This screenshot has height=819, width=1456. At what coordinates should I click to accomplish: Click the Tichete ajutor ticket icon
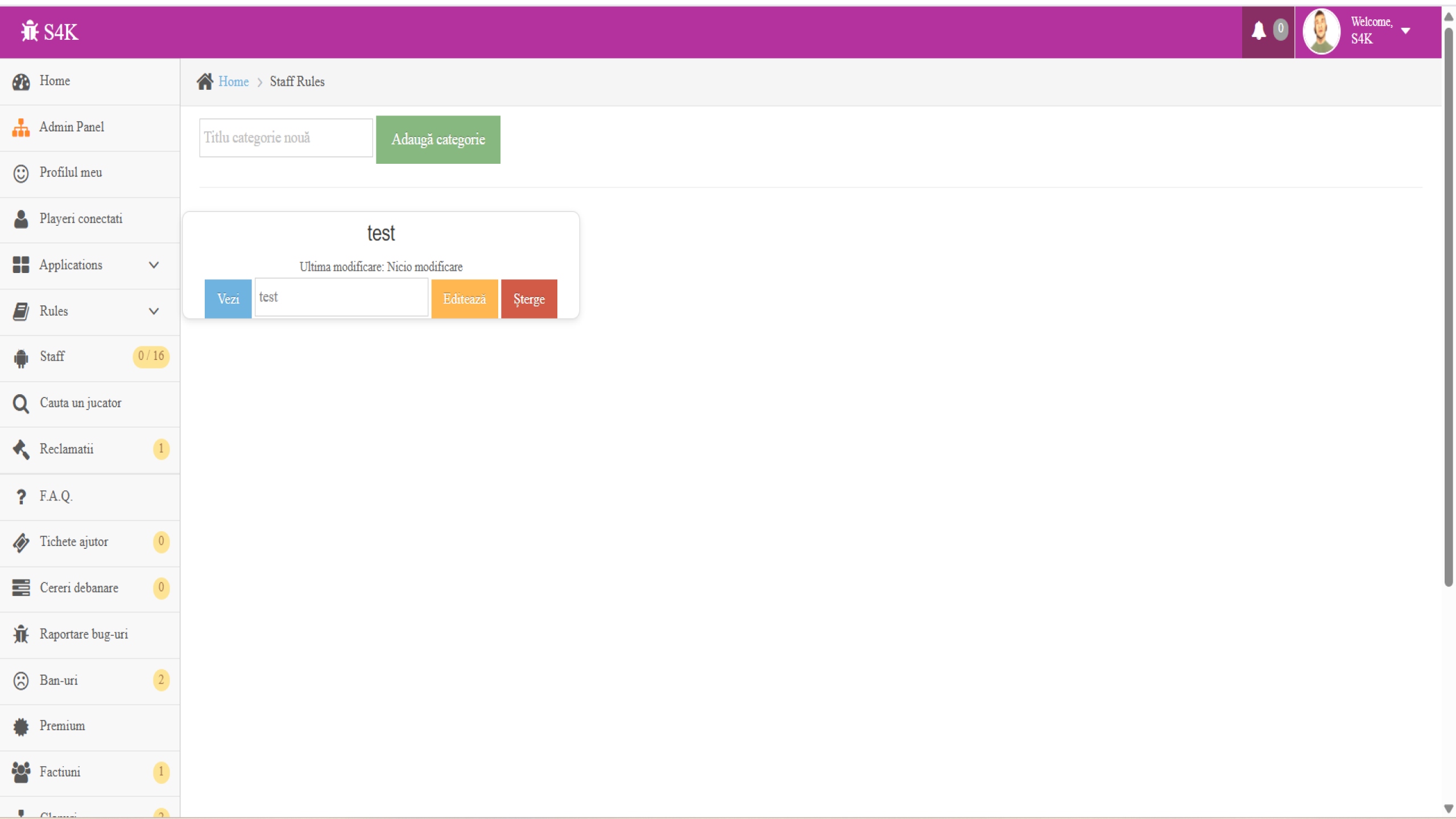click(21, 542)
